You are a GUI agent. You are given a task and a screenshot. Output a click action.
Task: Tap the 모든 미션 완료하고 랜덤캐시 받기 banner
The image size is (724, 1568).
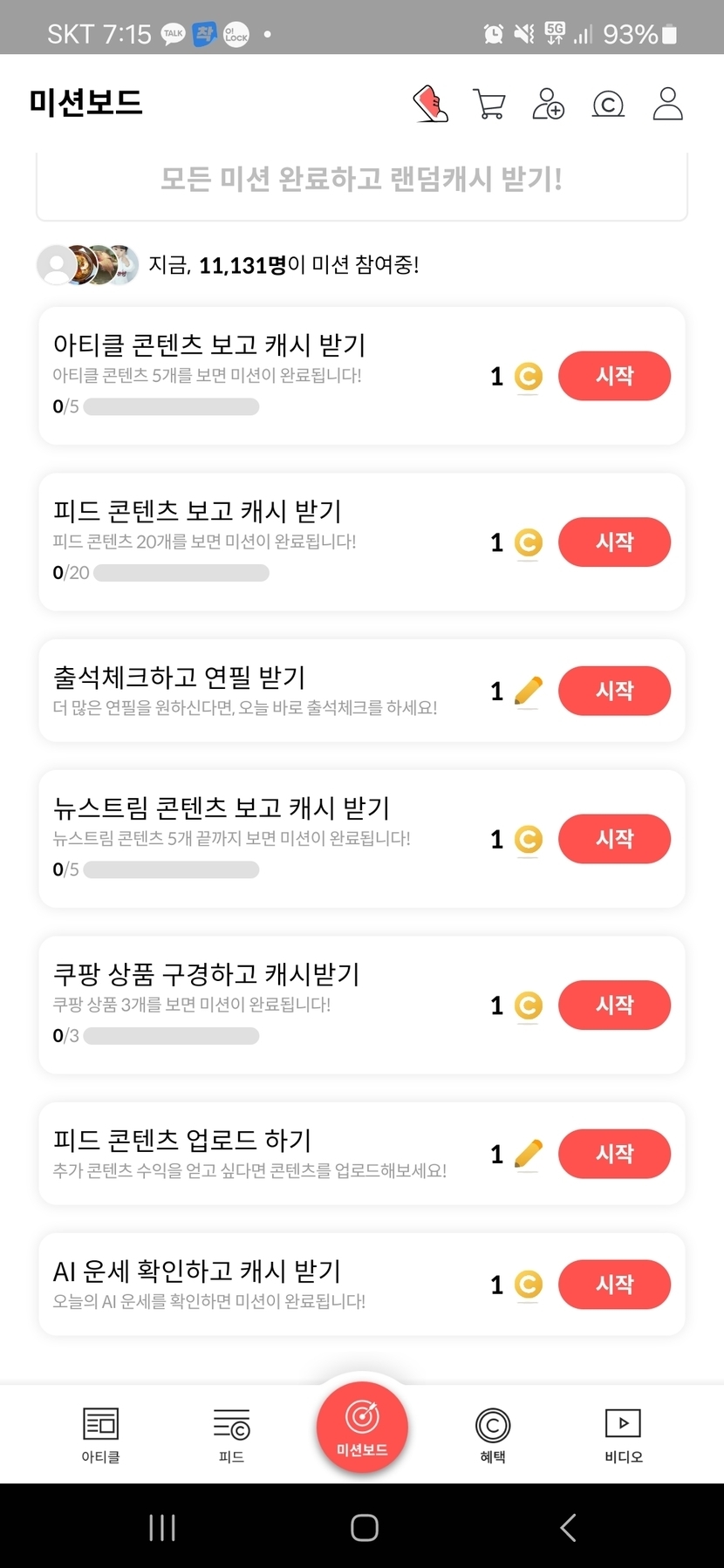(361, 180)
